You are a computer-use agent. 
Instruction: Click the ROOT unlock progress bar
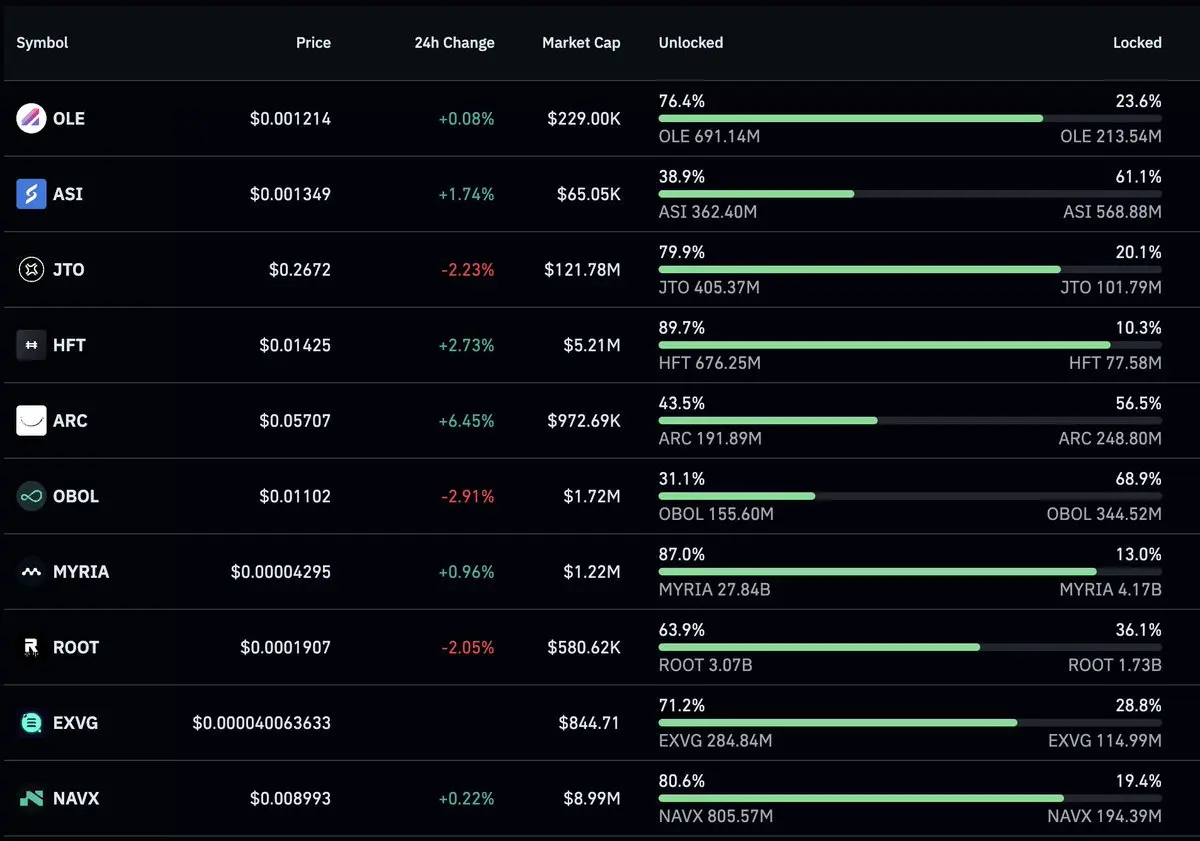click(910, 647)
